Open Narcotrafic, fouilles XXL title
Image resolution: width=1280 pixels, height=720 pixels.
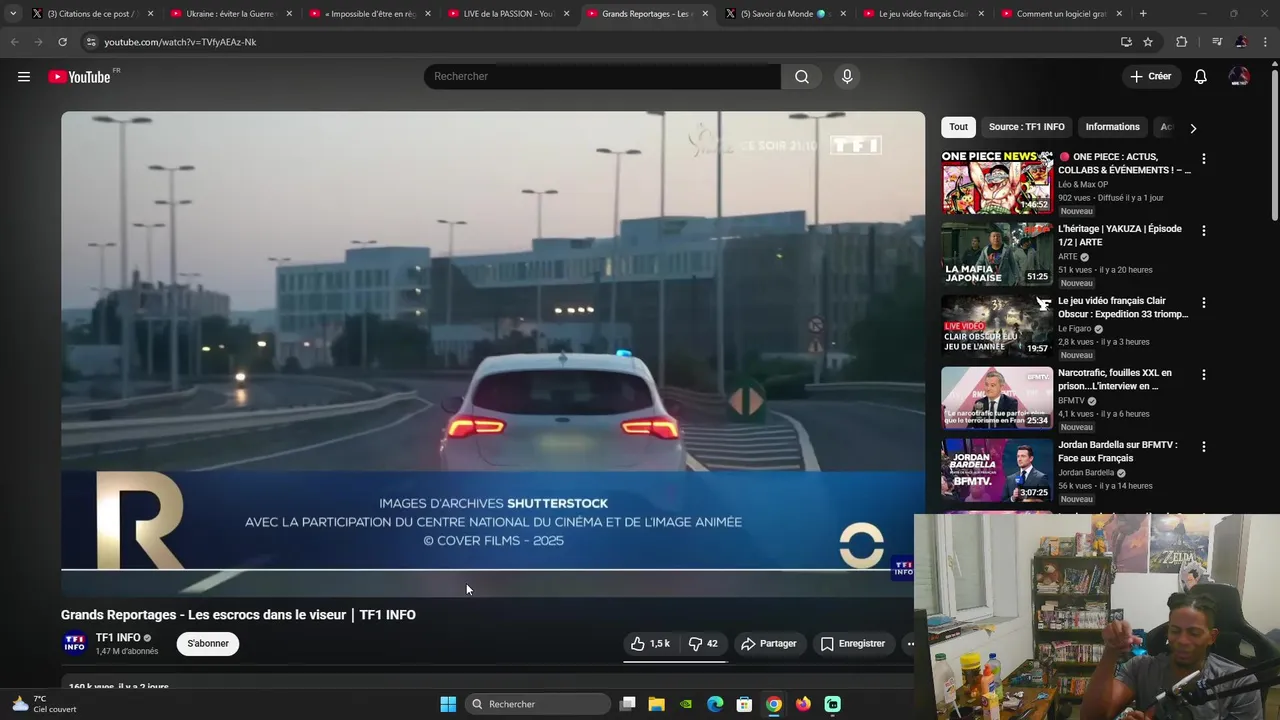point(1115,379)
